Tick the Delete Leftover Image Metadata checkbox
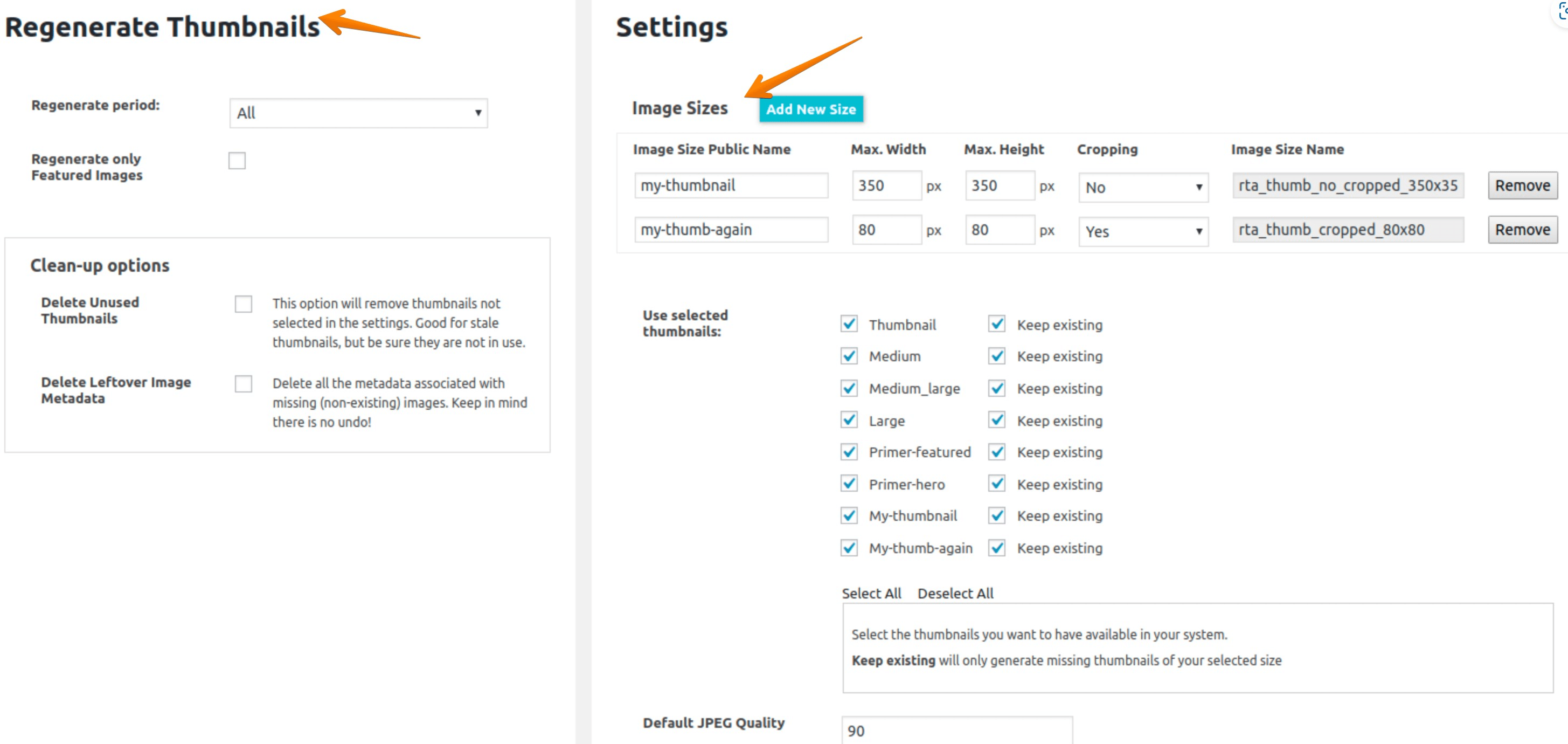This screenshot has height=744, width=1568. (244, 383)
